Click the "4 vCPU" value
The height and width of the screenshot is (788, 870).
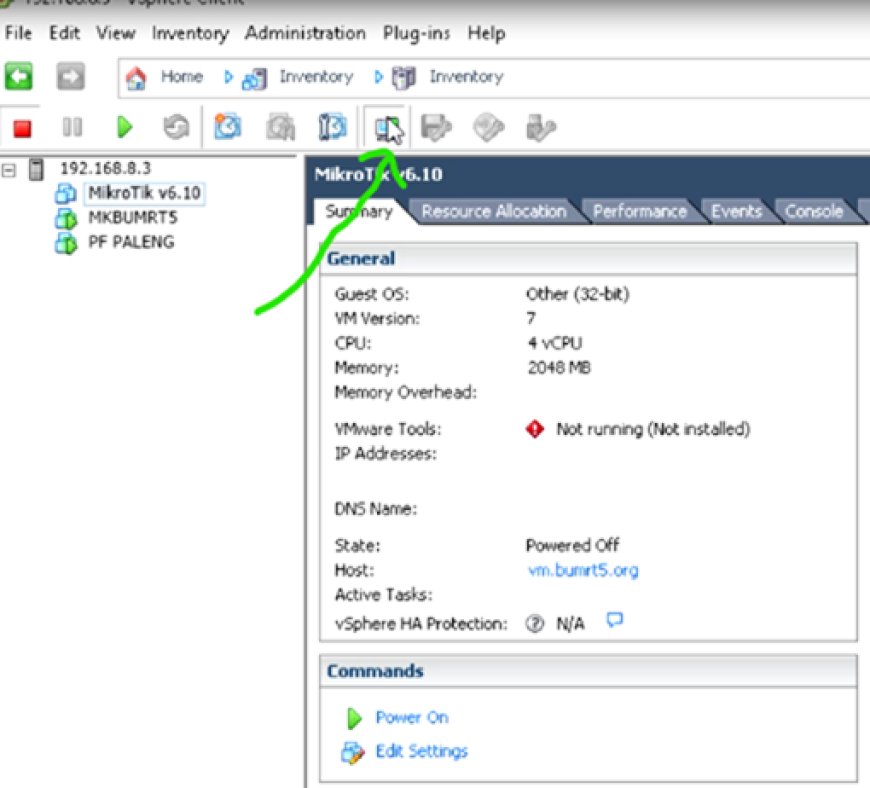(555, 343)
